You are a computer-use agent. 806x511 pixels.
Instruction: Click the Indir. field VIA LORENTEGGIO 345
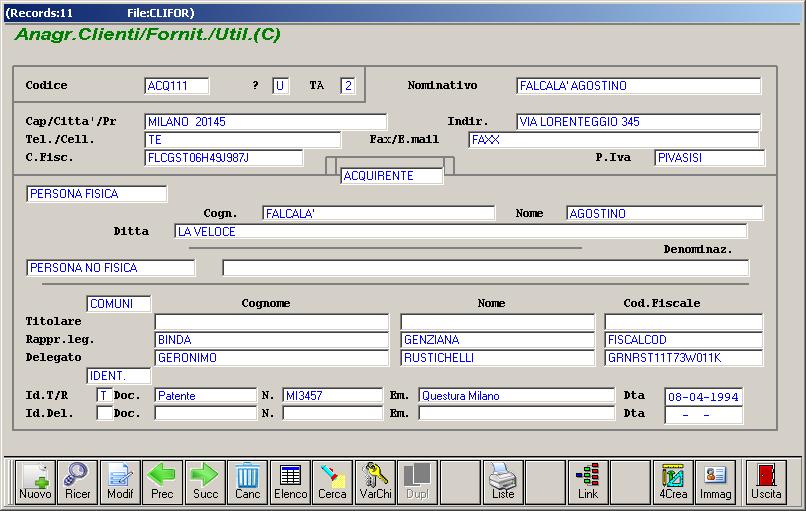click(638, 122)
